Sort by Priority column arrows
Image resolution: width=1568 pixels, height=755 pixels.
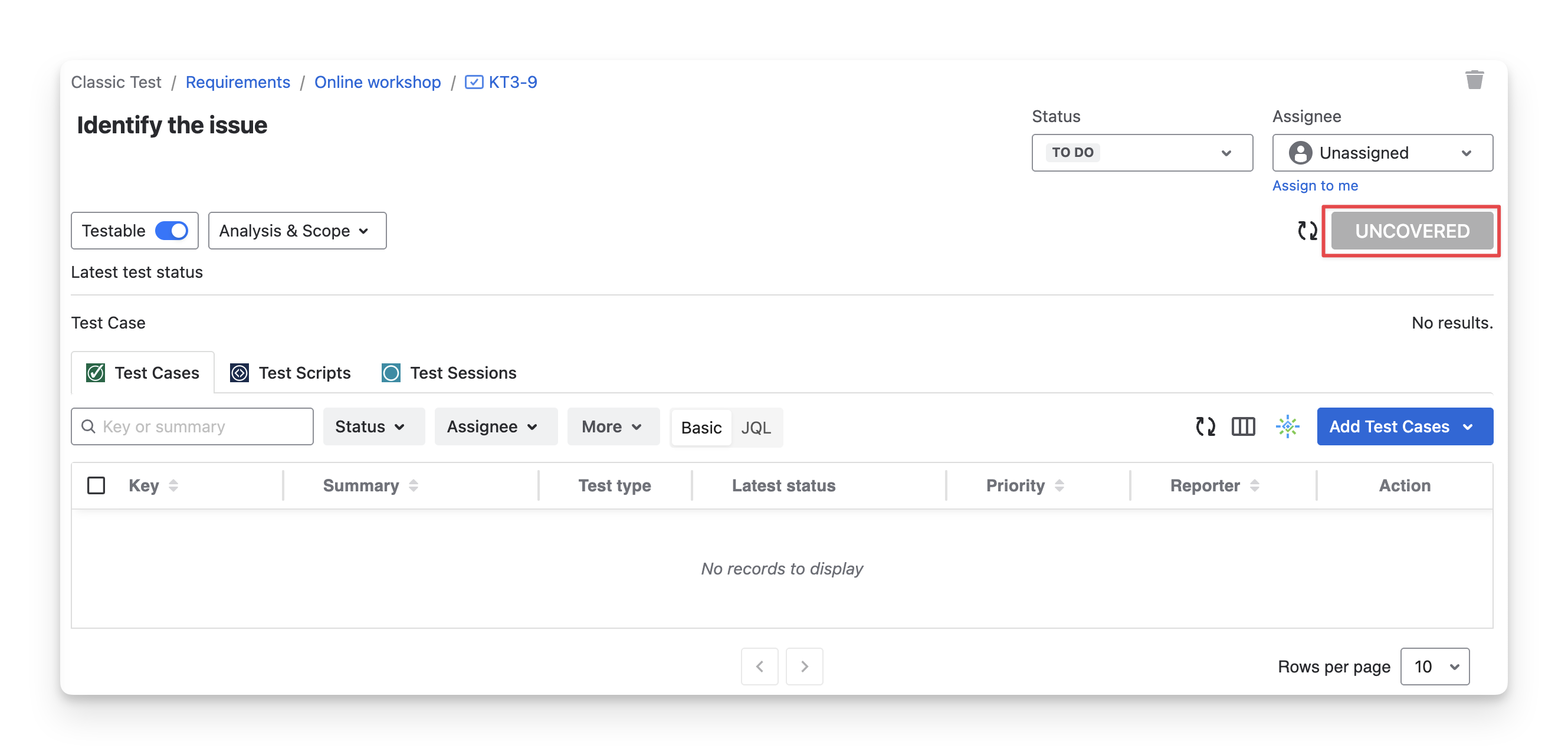click(1059, 485)
